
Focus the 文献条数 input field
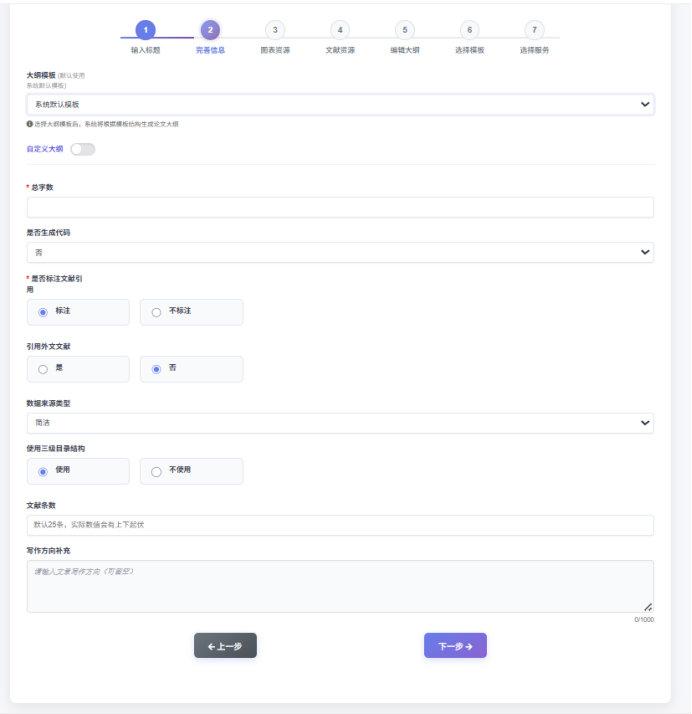coord(340,525)
